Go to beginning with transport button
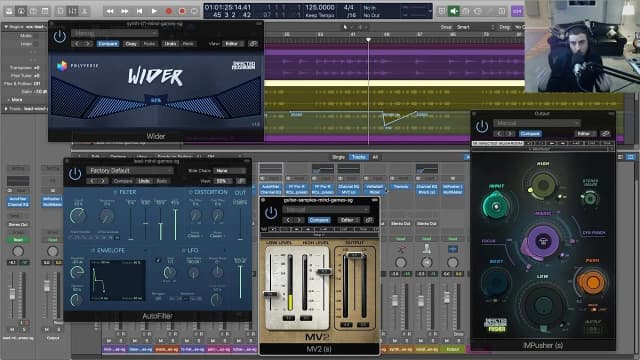This screenshot has width=640, height=360. [x=139, y=11]
